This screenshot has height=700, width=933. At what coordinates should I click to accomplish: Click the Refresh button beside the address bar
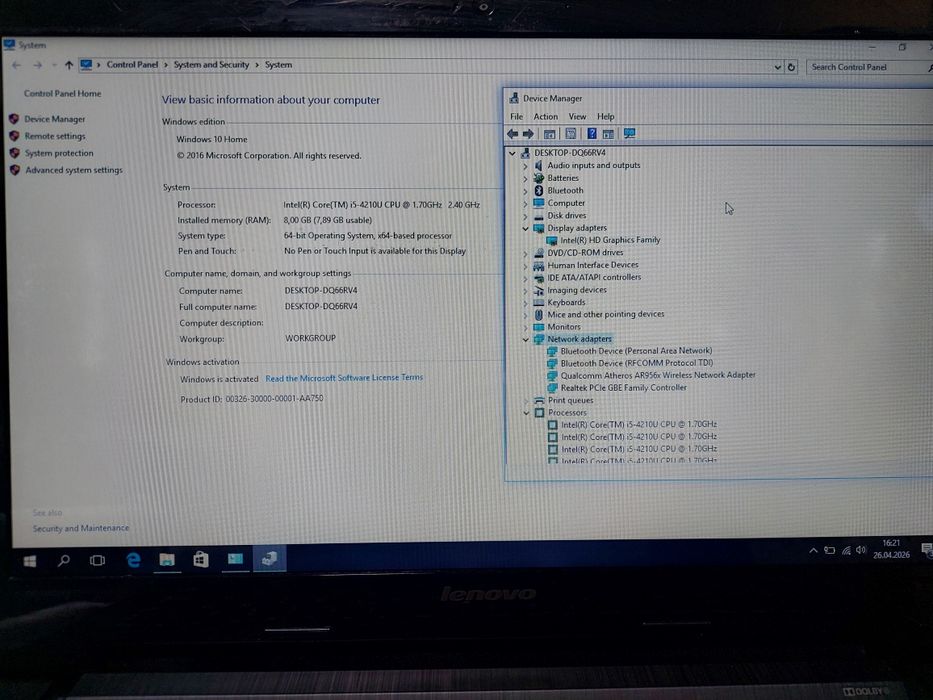click(x=791, y=67)
